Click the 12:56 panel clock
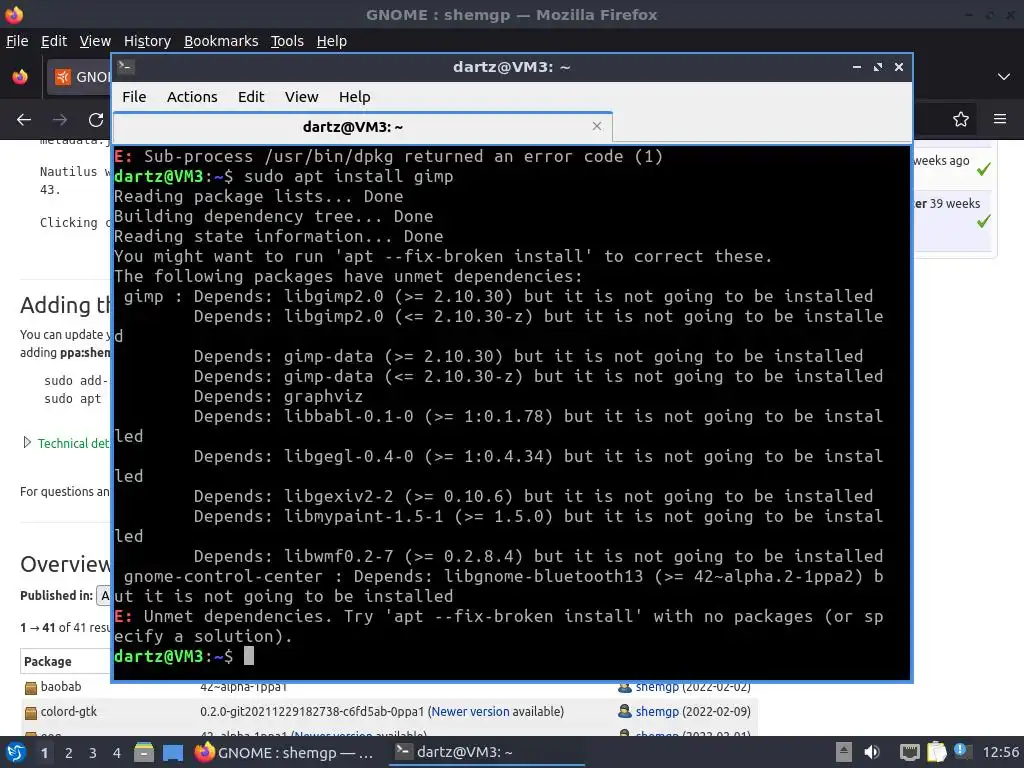 point(1000,752)
